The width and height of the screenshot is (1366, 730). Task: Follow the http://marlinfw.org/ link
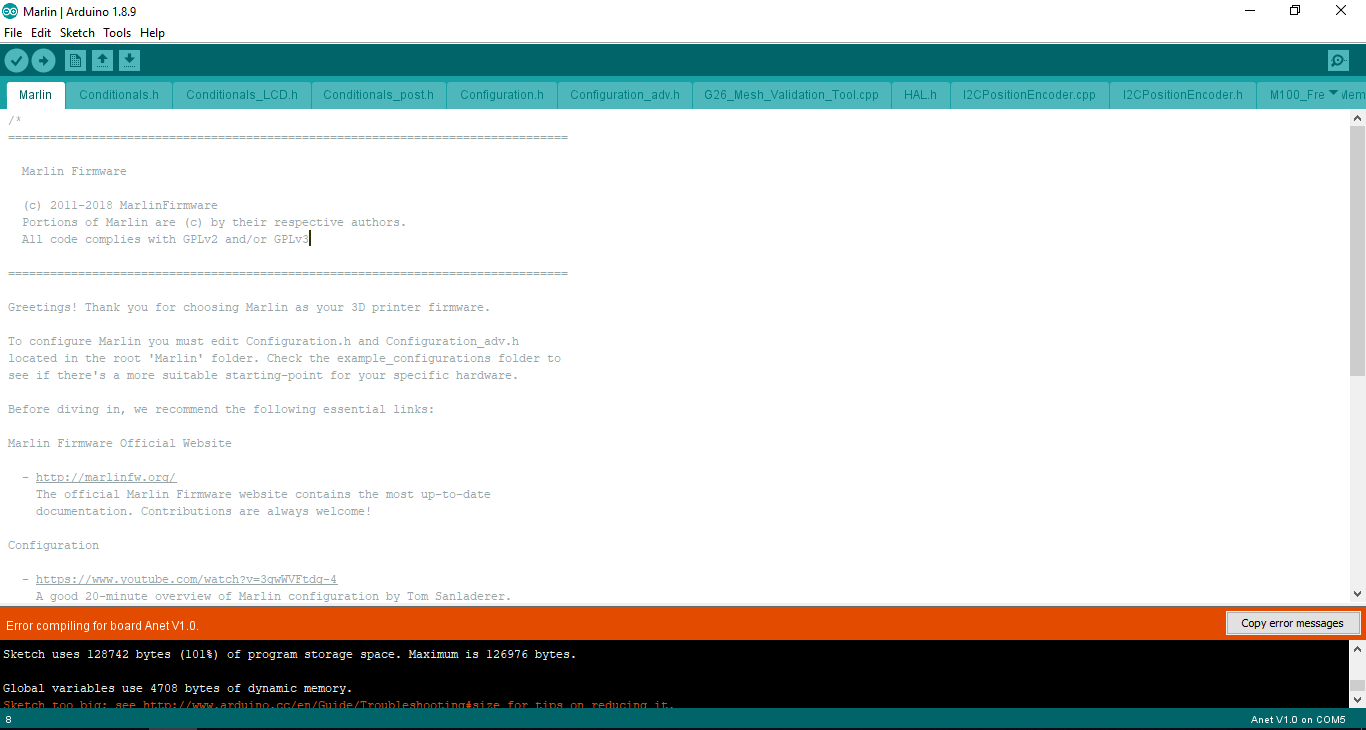[106, 477]
